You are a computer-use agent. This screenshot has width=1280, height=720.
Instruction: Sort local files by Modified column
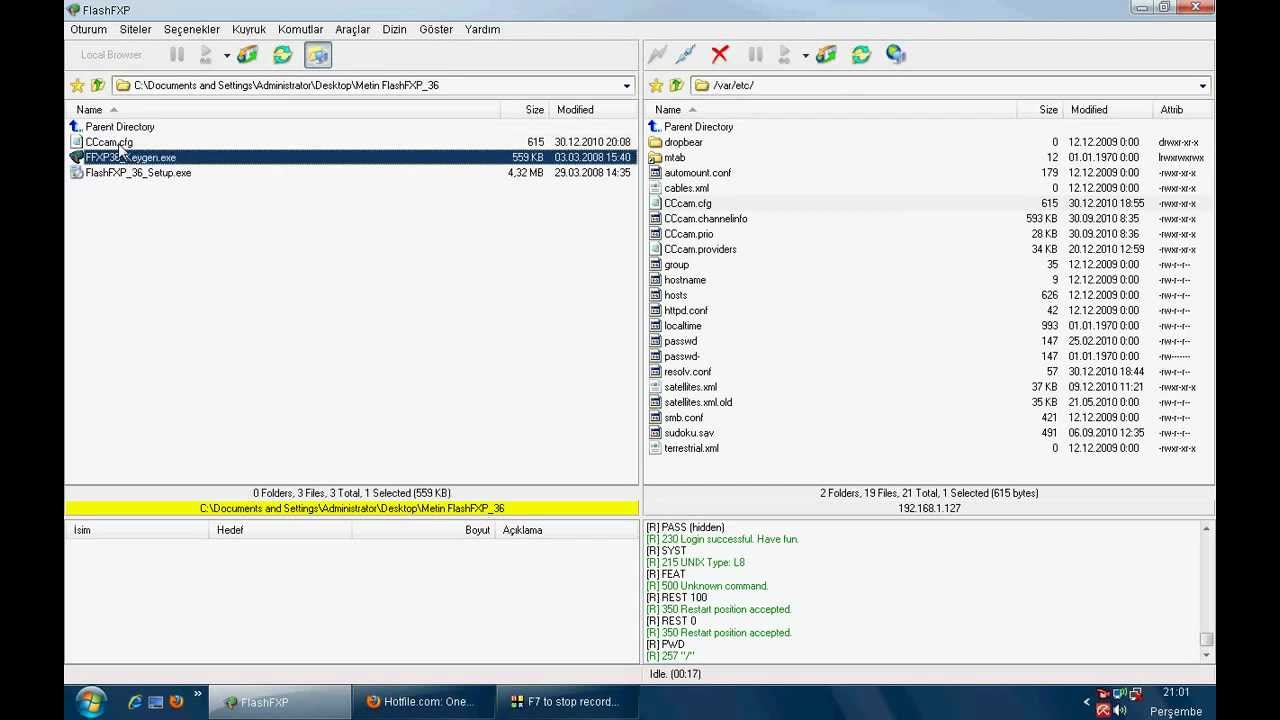(x=592, y=110)
